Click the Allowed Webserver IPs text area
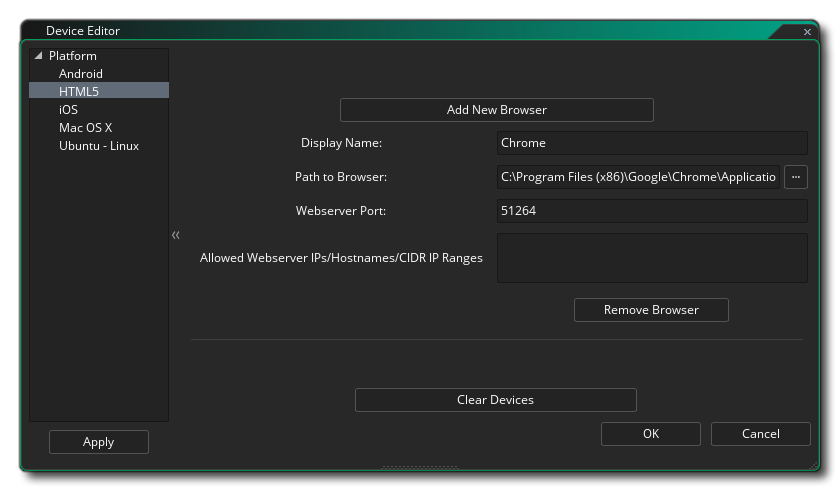Screen dimensions: 840x491 651,258
